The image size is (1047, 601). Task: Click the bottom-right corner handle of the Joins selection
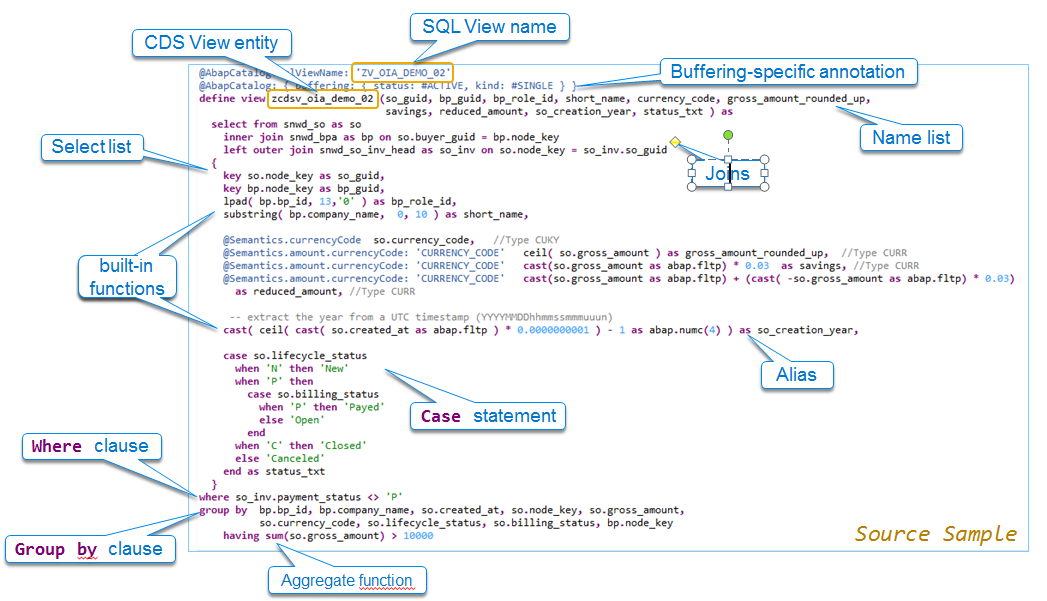pos(765,187)
